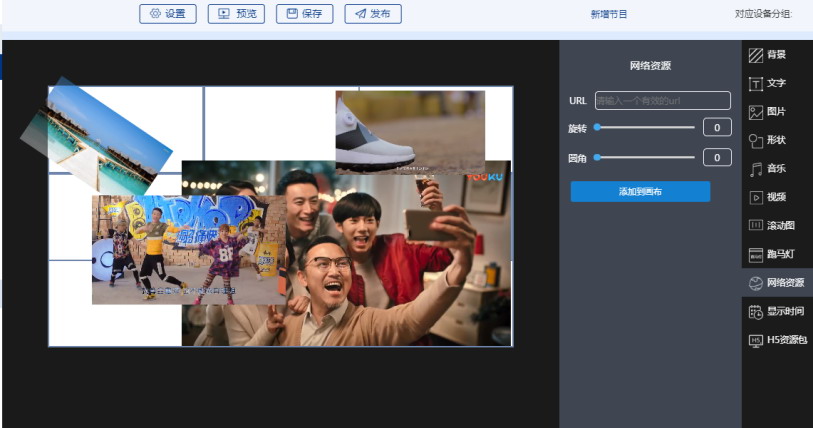Select the sneaker image on canvas
The image size is (813, 428).
tap(410, 132)
